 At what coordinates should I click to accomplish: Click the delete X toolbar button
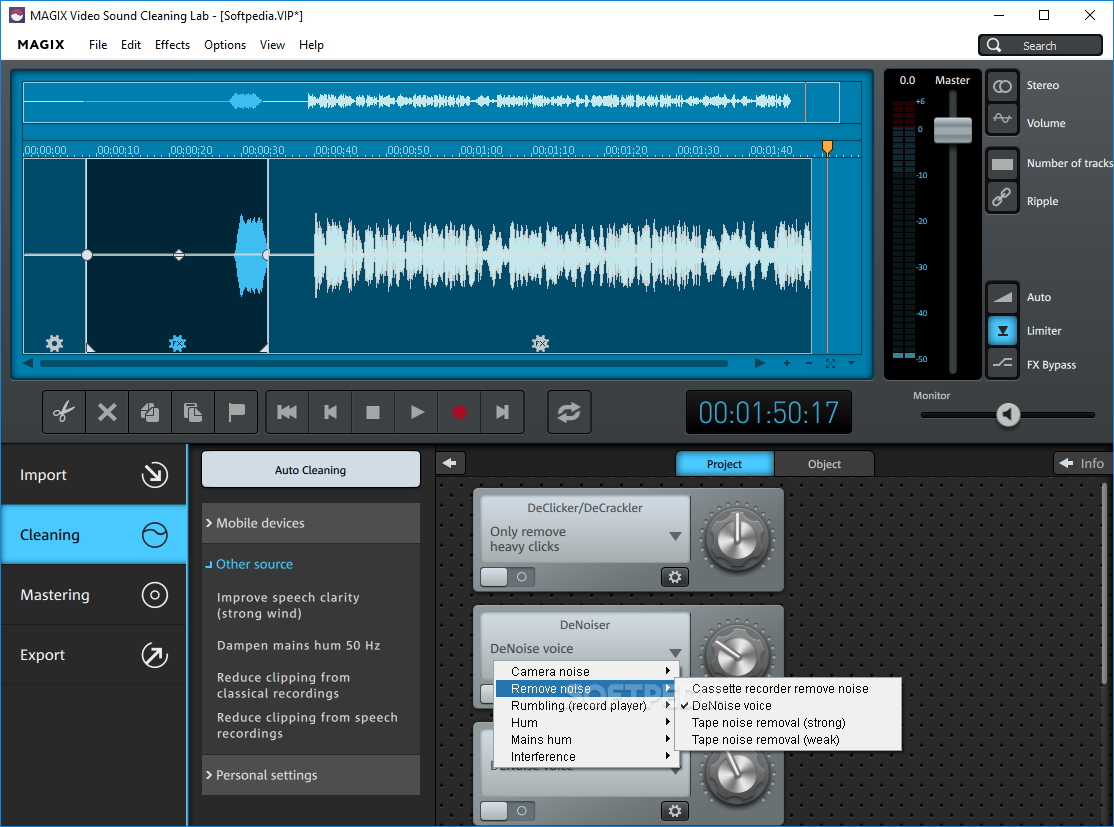click(x=107, y=412)
